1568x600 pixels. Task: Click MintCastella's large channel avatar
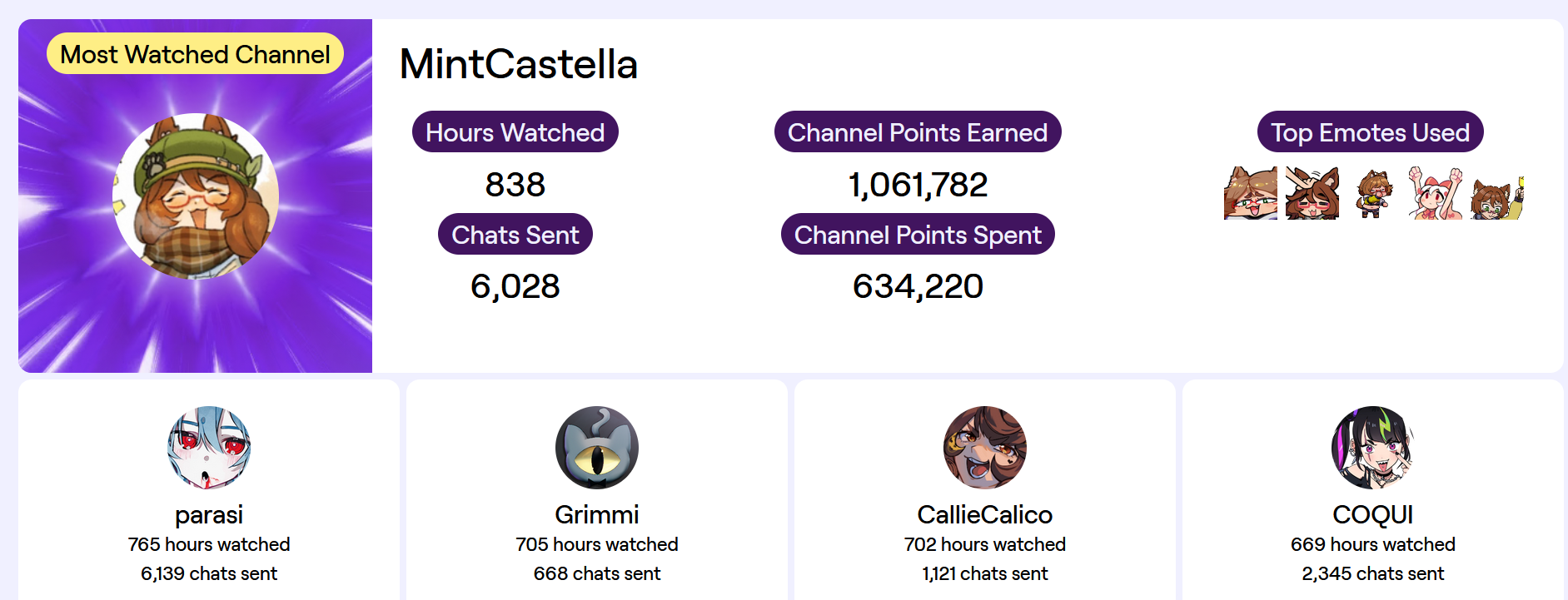[x=196, y=196]
